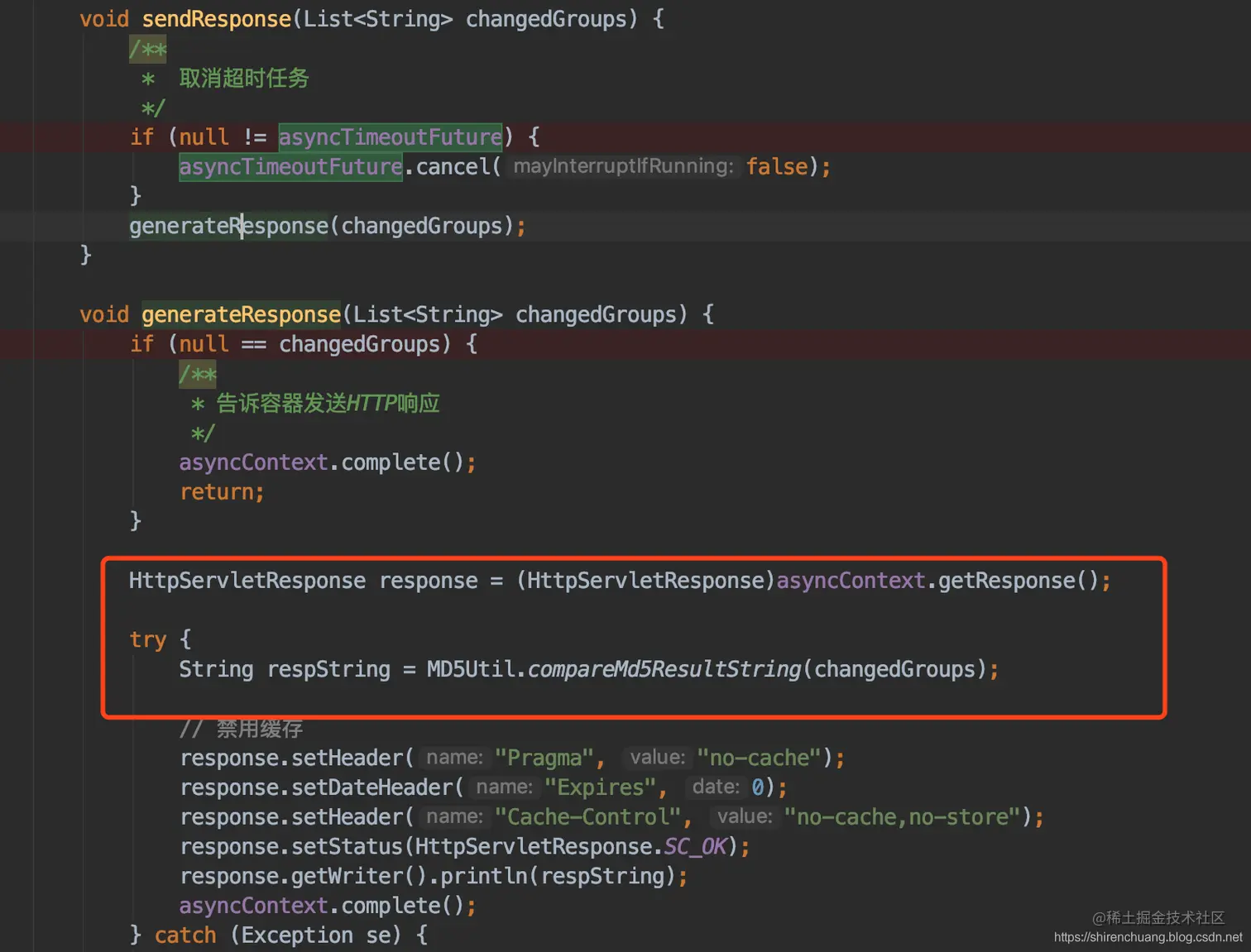This screenshot has width=1251, height=952.
Task: Click the getResponse() method call
Action: [x=1019, y=581]
